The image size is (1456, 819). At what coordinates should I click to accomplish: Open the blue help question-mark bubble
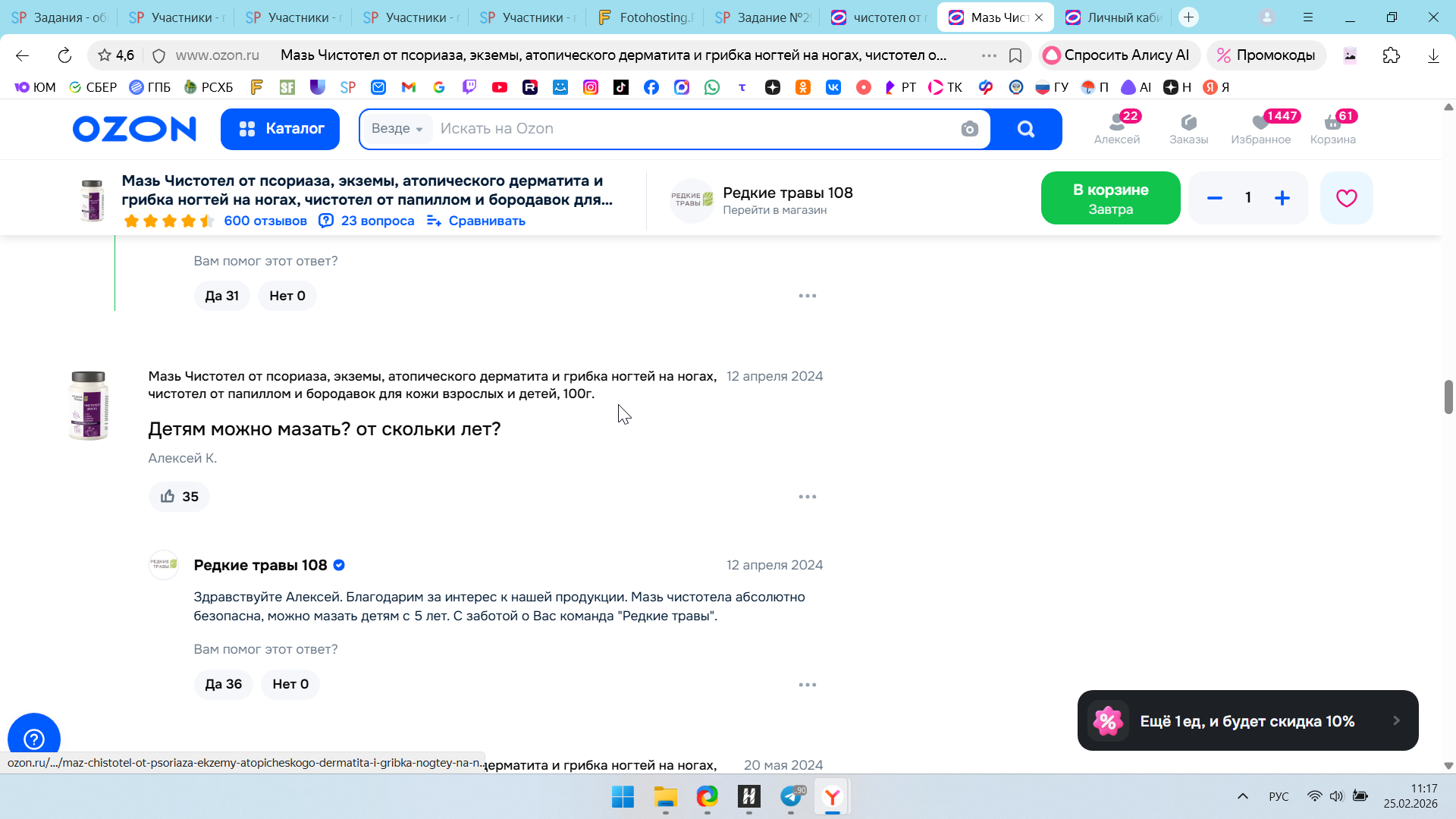click(34, 738)
